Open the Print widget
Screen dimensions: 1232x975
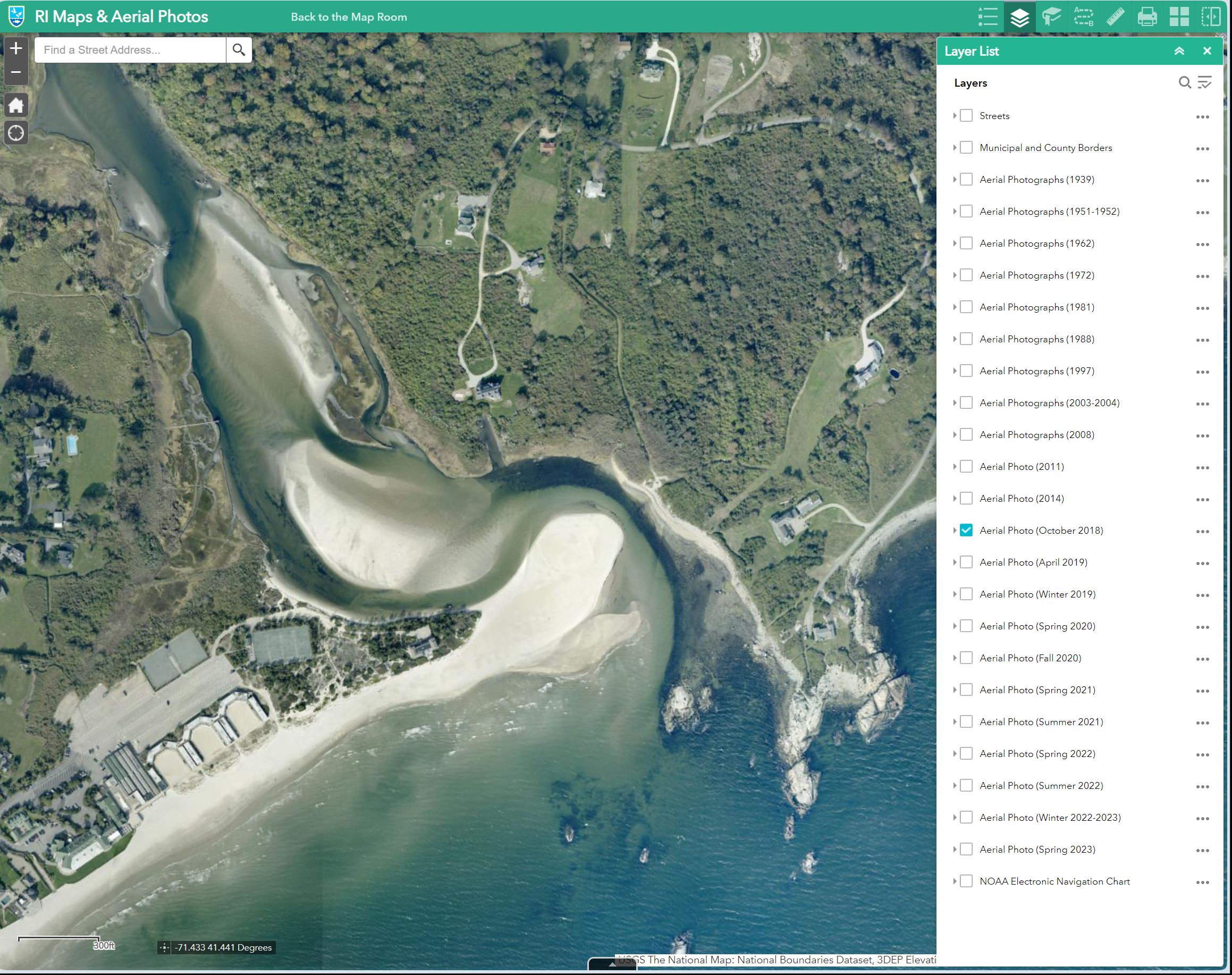[x=1147, y=16]
